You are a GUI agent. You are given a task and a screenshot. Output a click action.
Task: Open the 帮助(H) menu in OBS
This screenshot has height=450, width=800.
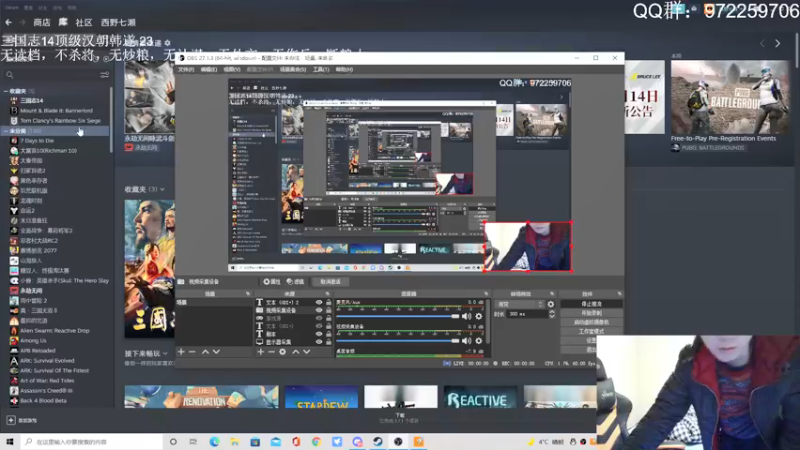(x=344, y=69)
